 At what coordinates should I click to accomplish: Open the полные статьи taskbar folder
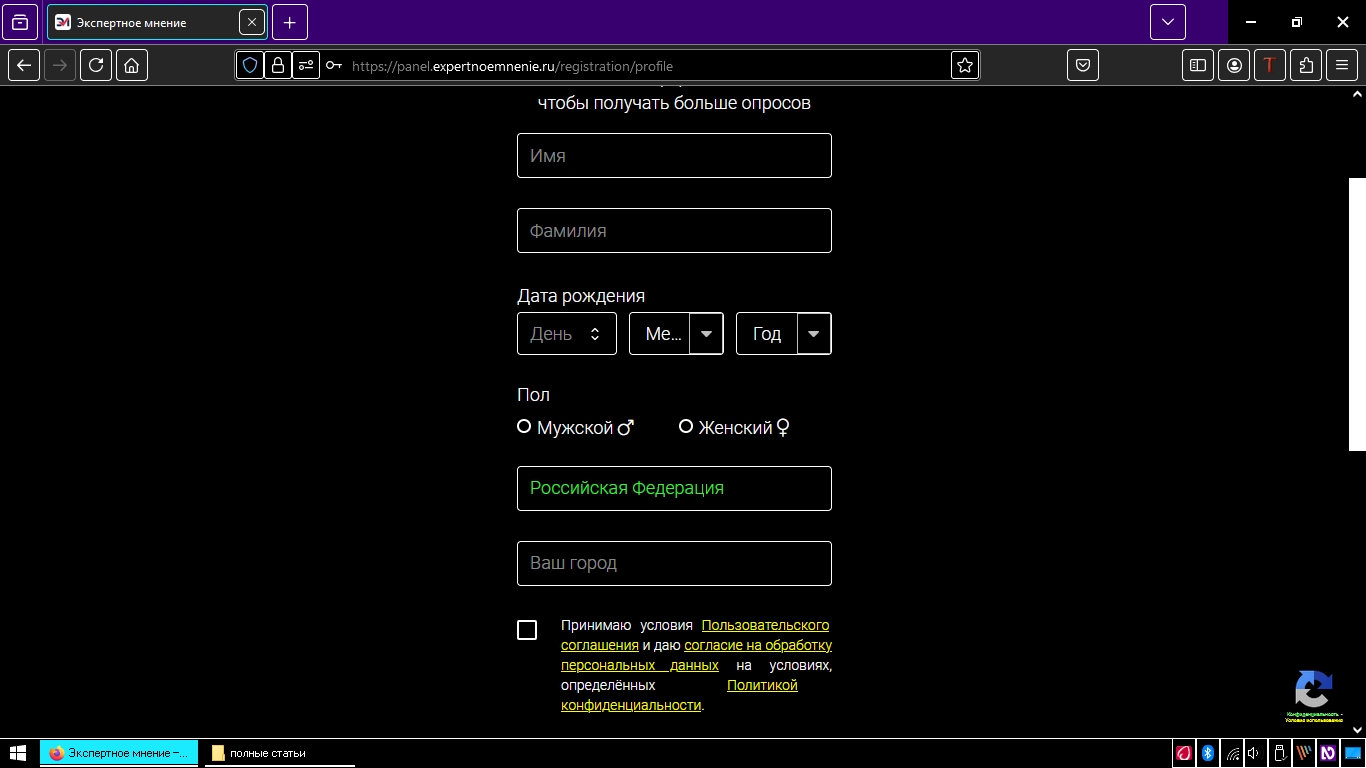[x=279, y=753]
